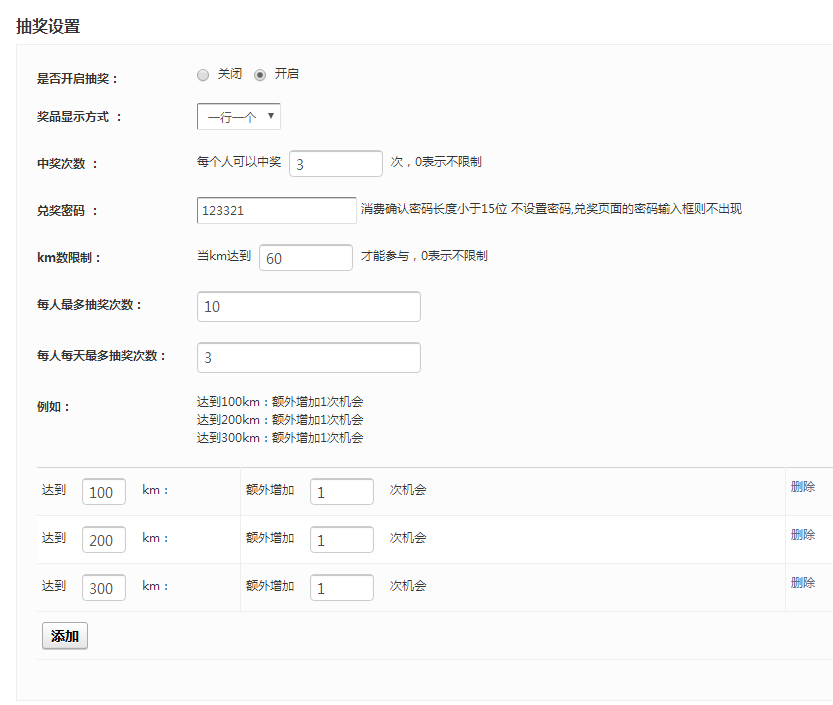Click the 每人最多抽奖次数 field
Image resolution: width=833 pixels, height=705 pixels.
(308, 307)
